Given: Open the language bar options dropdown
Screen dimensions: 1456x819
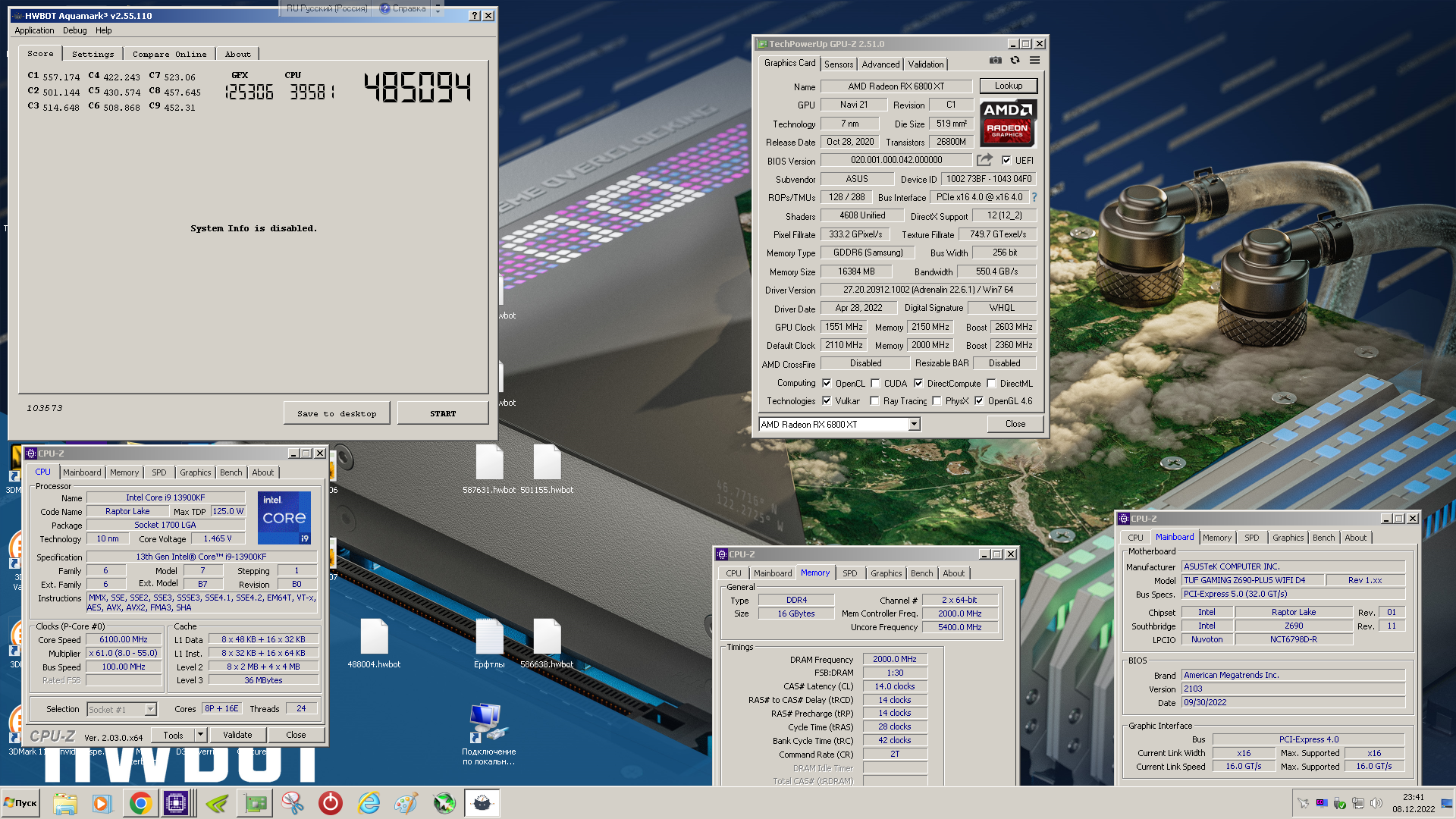Looking at the screenshot, I should point(438,9).
